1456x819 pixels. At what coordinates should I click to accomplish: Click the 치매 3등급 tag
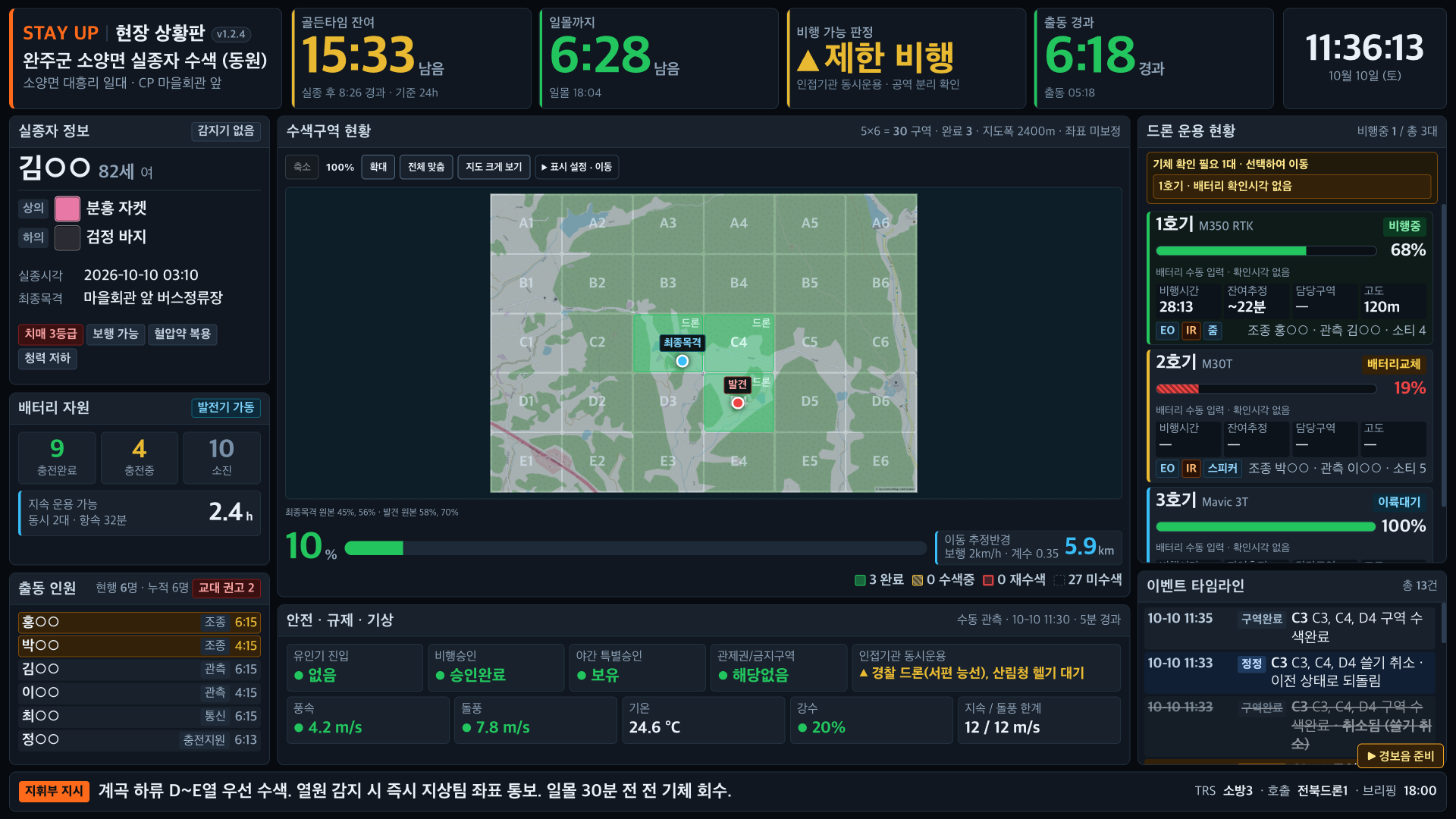(51, 334)
